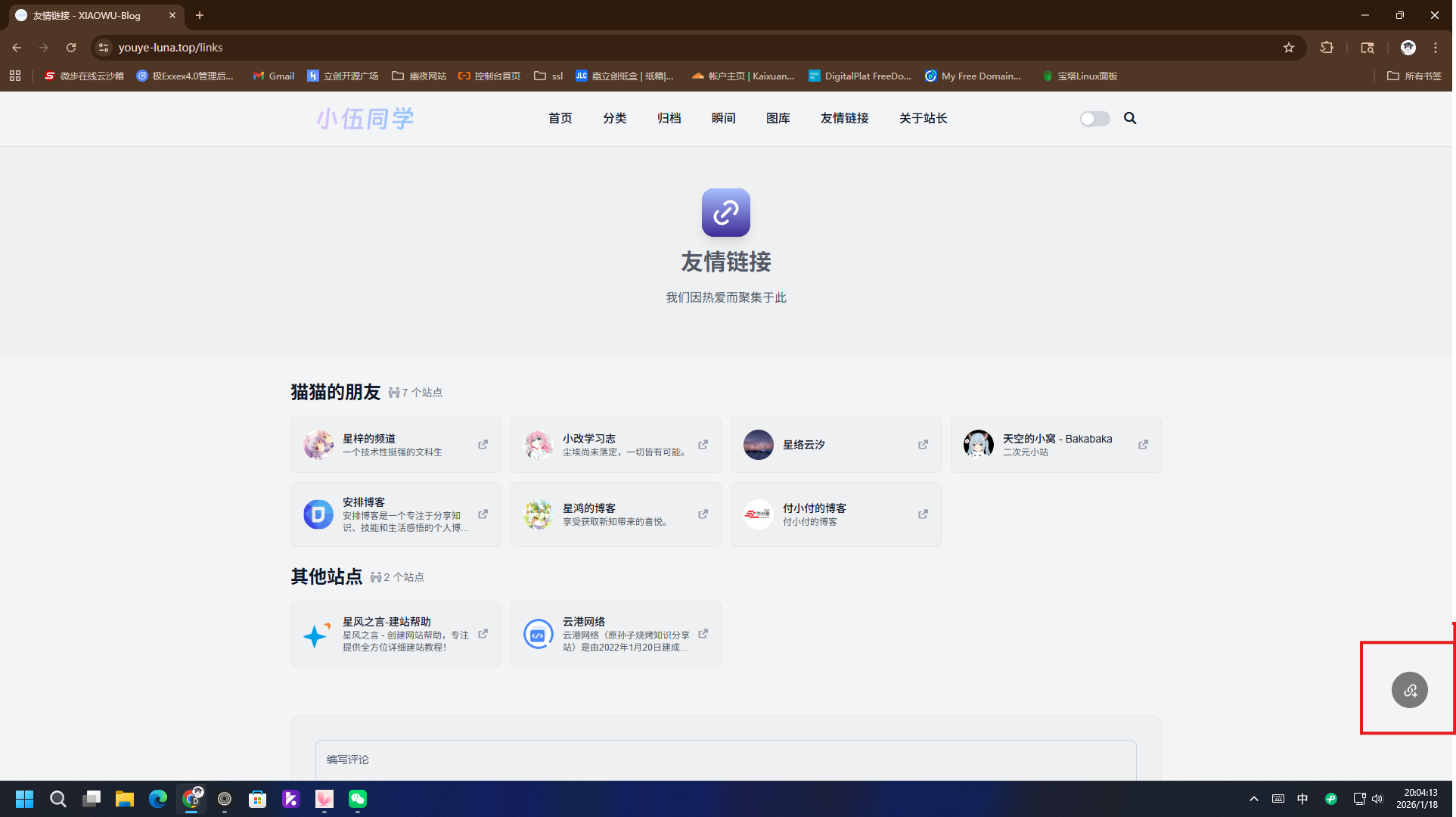The width and height of the screenshot is (1456, 817).
Task: Click into the 编写评论 comment field
Action: pyautogui.click(x=725, y=760)
